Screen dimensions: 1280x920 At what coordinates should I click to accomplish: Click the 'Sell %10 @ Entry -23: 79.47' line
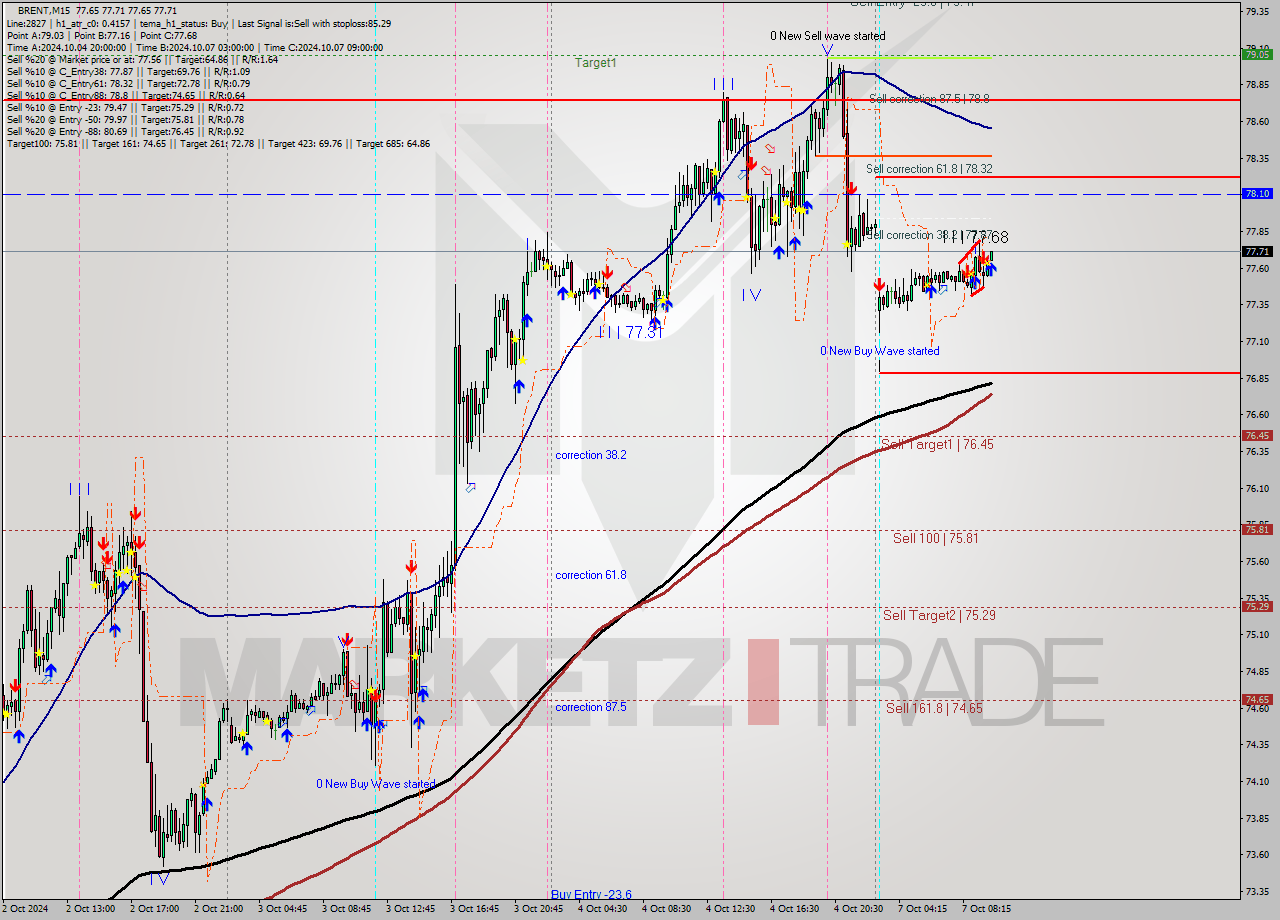126,107
